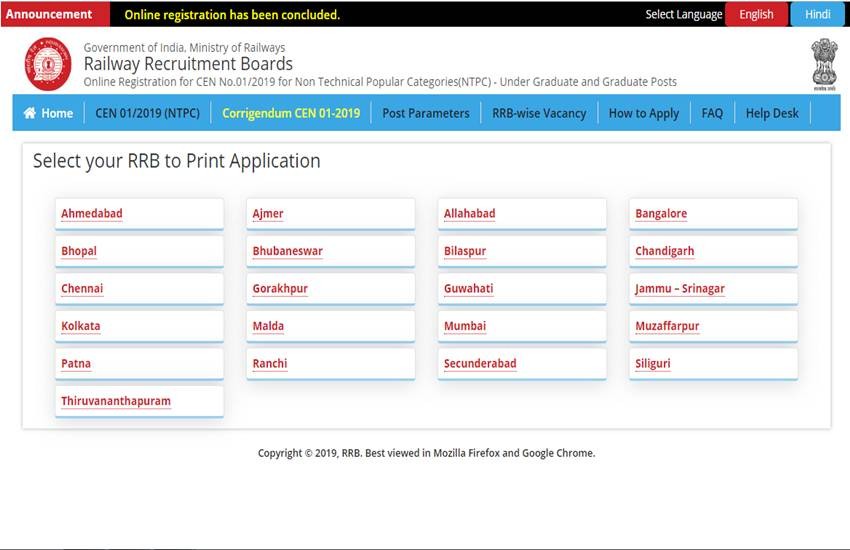Click the Indian Railways logo
The width and height of the screenshot is (850, 550).
(x=48, y=65)
